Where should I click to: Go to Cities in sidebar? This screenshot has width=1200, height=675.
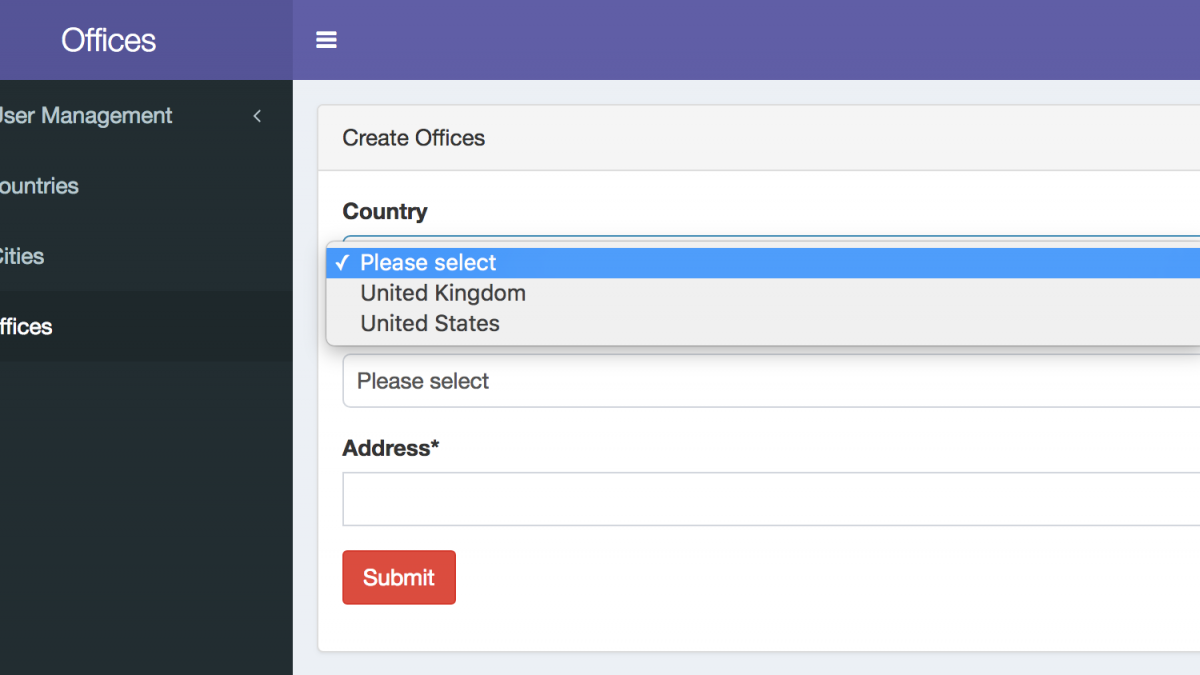(146, 256)
